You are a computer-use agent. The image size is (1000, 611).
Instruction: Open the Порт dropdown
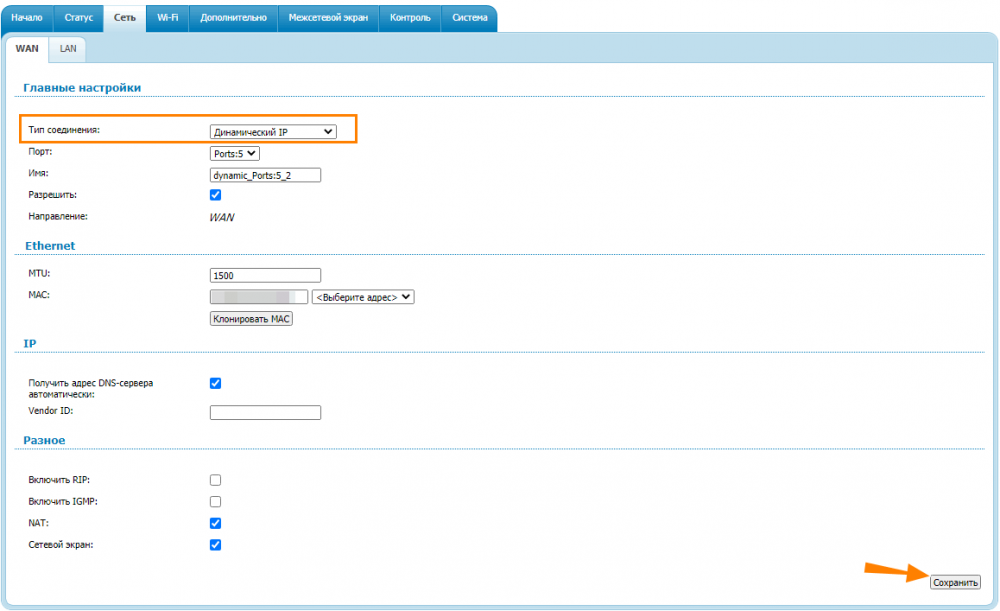tap(234, 153)
